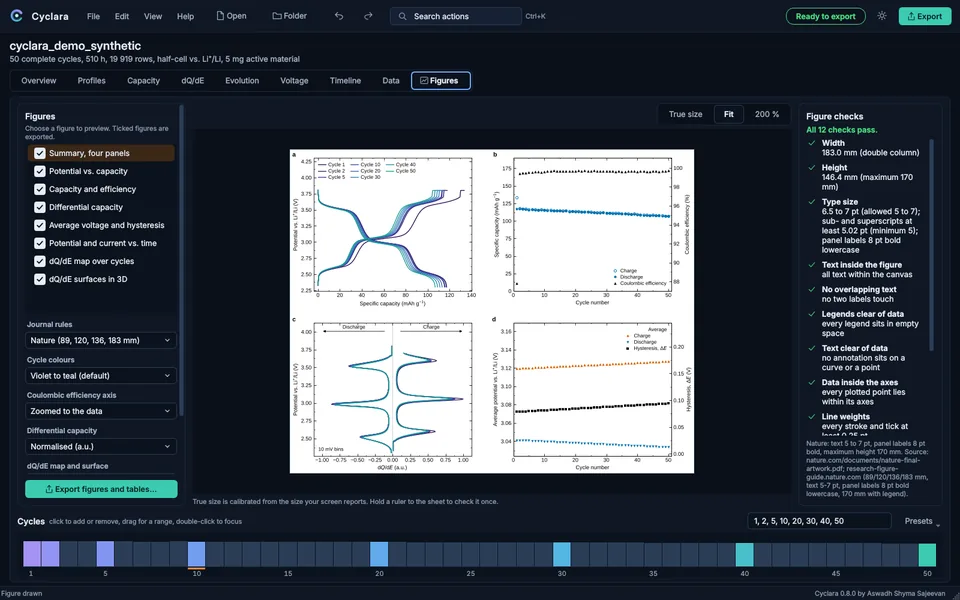
Task: Untick Differential capacity checkbox
Action: coord(40,207)
